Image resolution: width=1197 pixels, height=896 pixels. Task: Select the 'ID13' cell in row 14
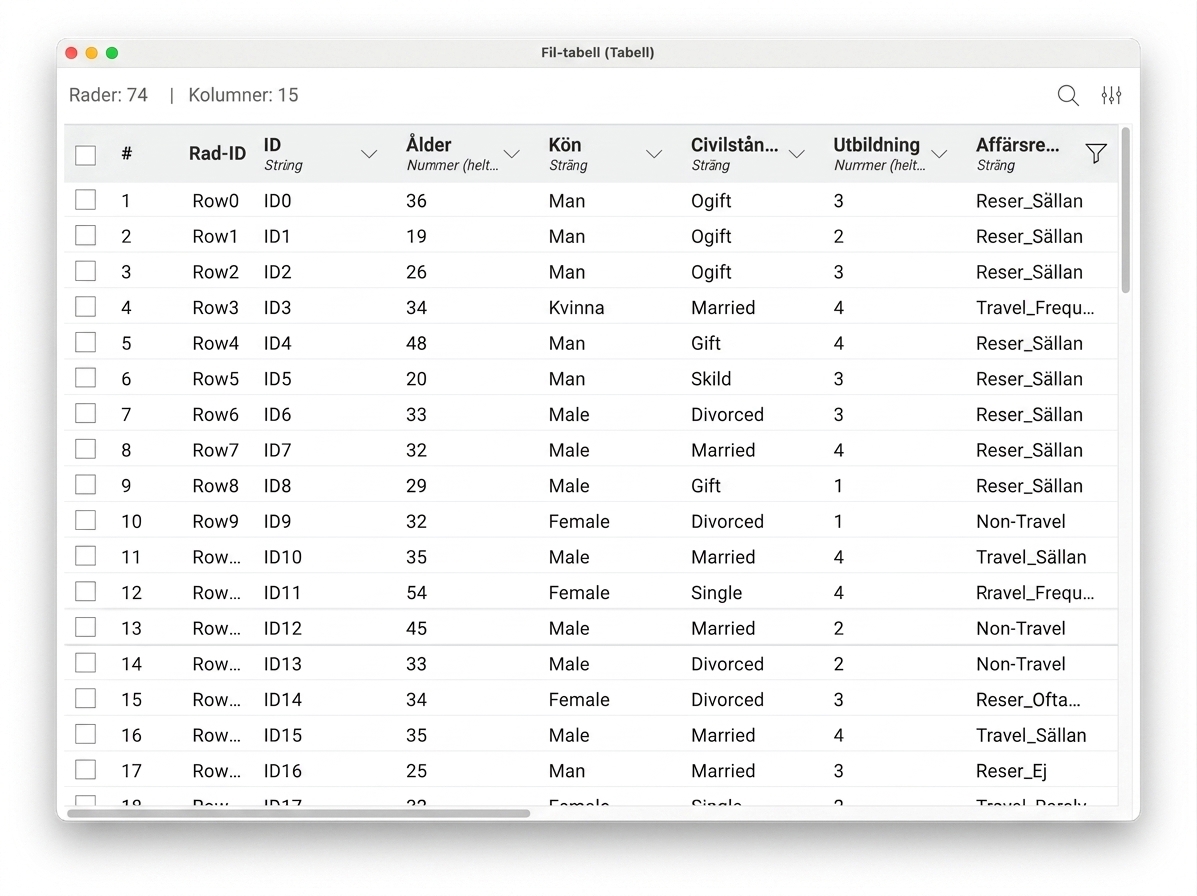282,664
